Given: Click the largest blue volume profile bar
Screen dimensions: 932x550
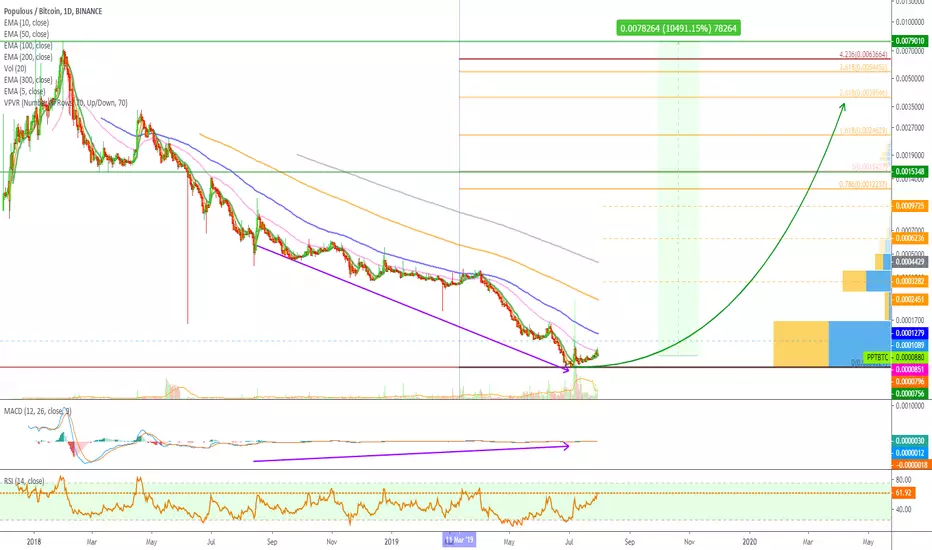Looking at the screenshot, I should [x=859, y=344].
